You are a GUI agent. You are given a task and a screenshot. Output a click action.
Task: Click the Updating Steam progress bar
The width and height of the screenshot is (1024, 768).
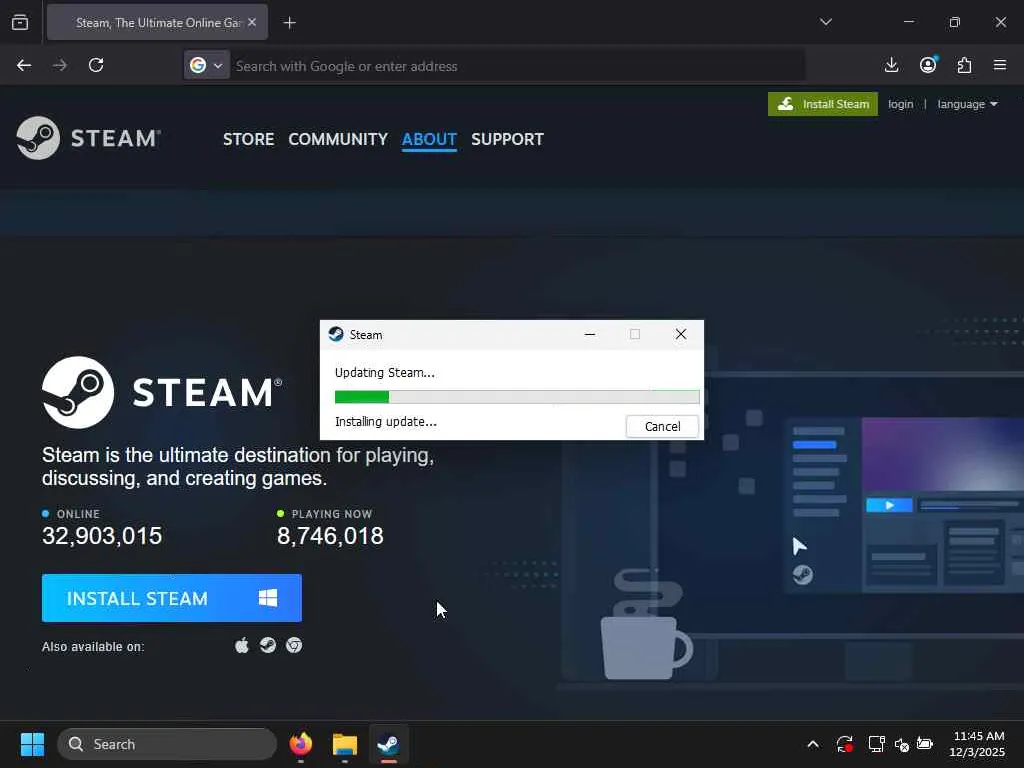517,397
